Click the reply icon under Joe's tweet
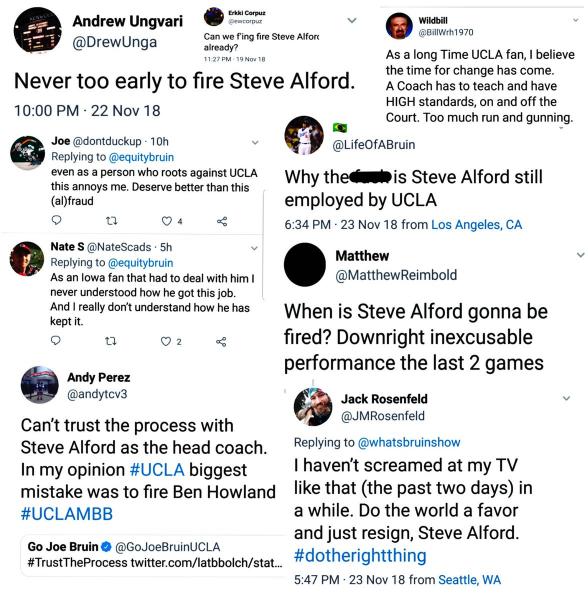Viewport: 588px width, 600px height. 56,220
